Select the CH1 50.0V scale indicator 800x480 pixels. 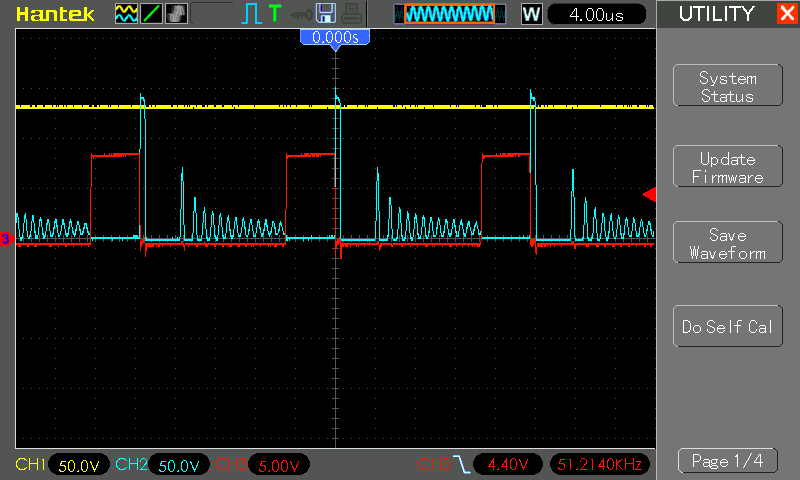point(79,465)
